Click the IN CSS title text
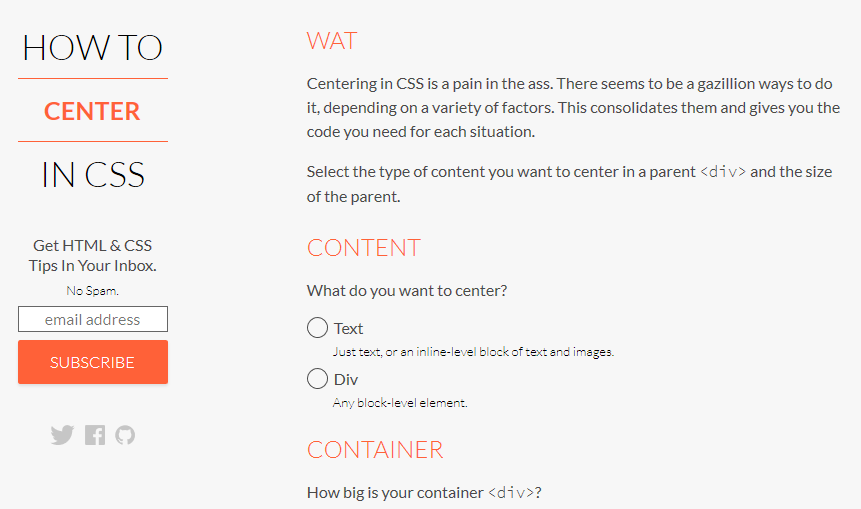The width and height of the screenshot is (861, 509). pos(93,175)
